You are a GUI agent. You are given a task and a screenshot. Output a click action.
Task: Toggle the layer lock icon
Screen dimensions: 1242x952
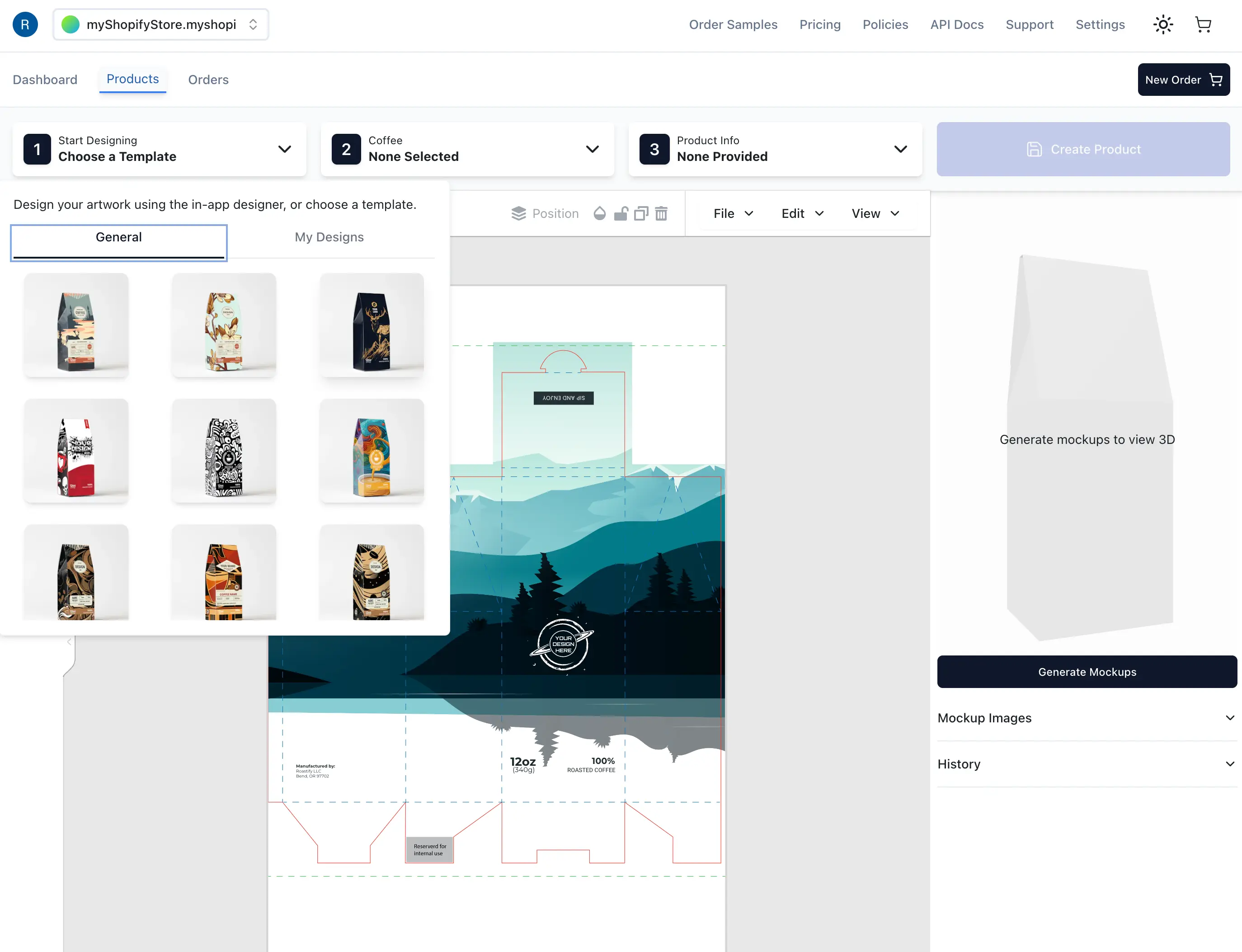pos(621,214)
